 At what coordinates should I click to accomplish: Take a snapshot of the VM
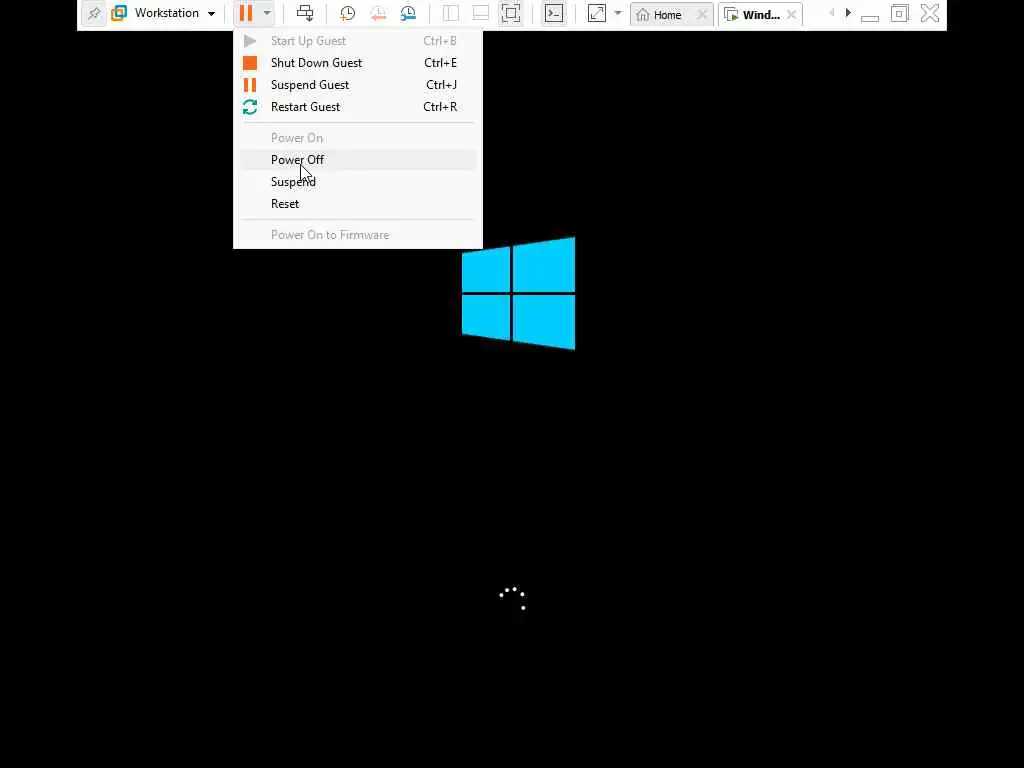347,13
